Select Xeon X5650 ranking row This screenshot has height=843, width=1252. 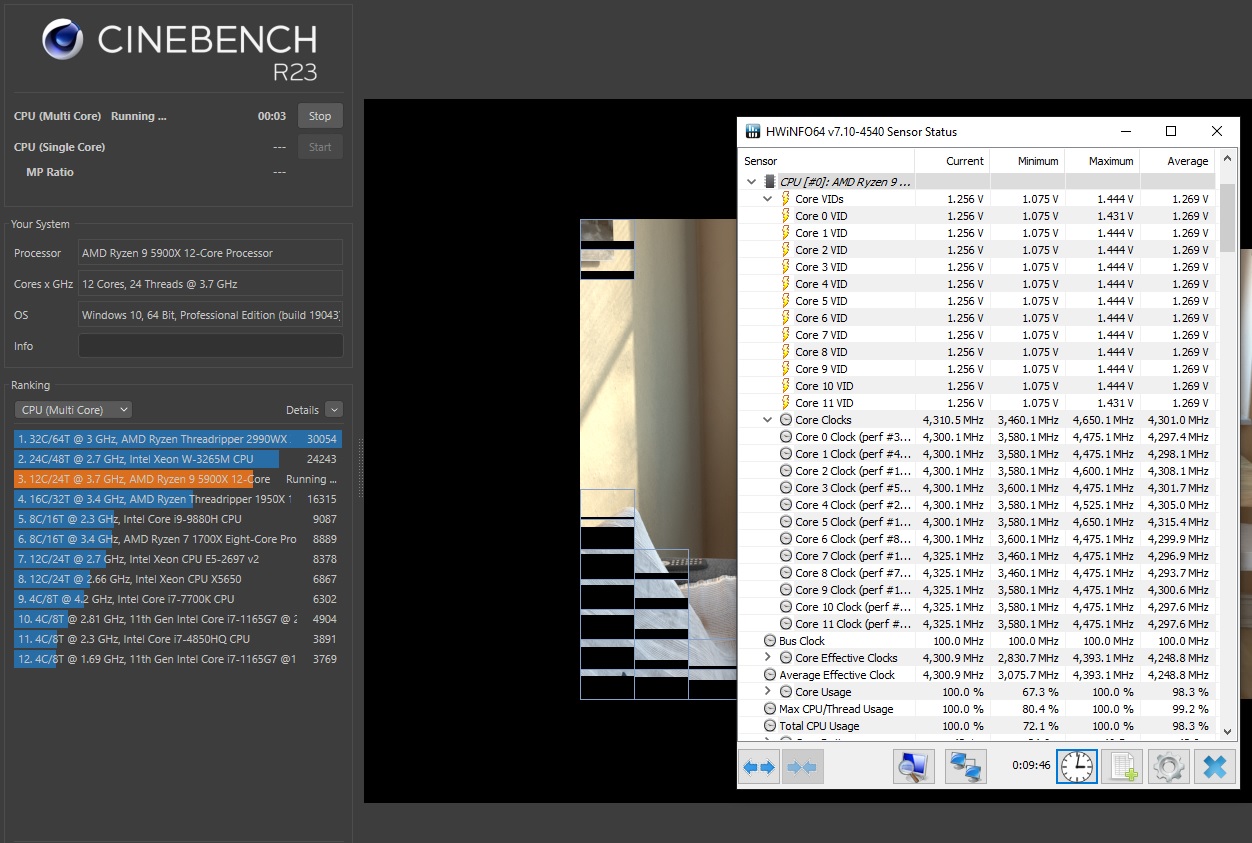tap(178, 579)
